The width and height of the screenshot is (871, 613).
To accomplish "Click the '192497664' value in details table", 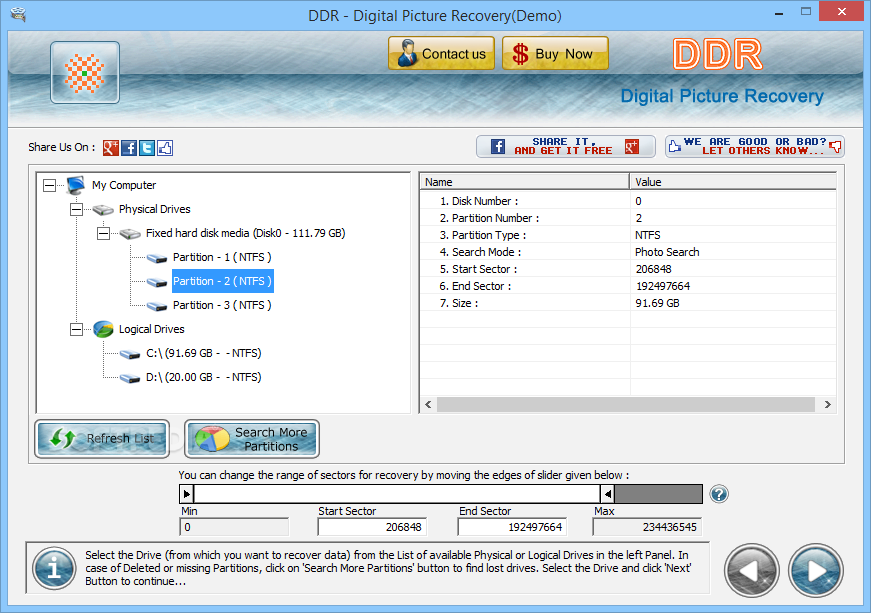I will click(x=663, y=286).
